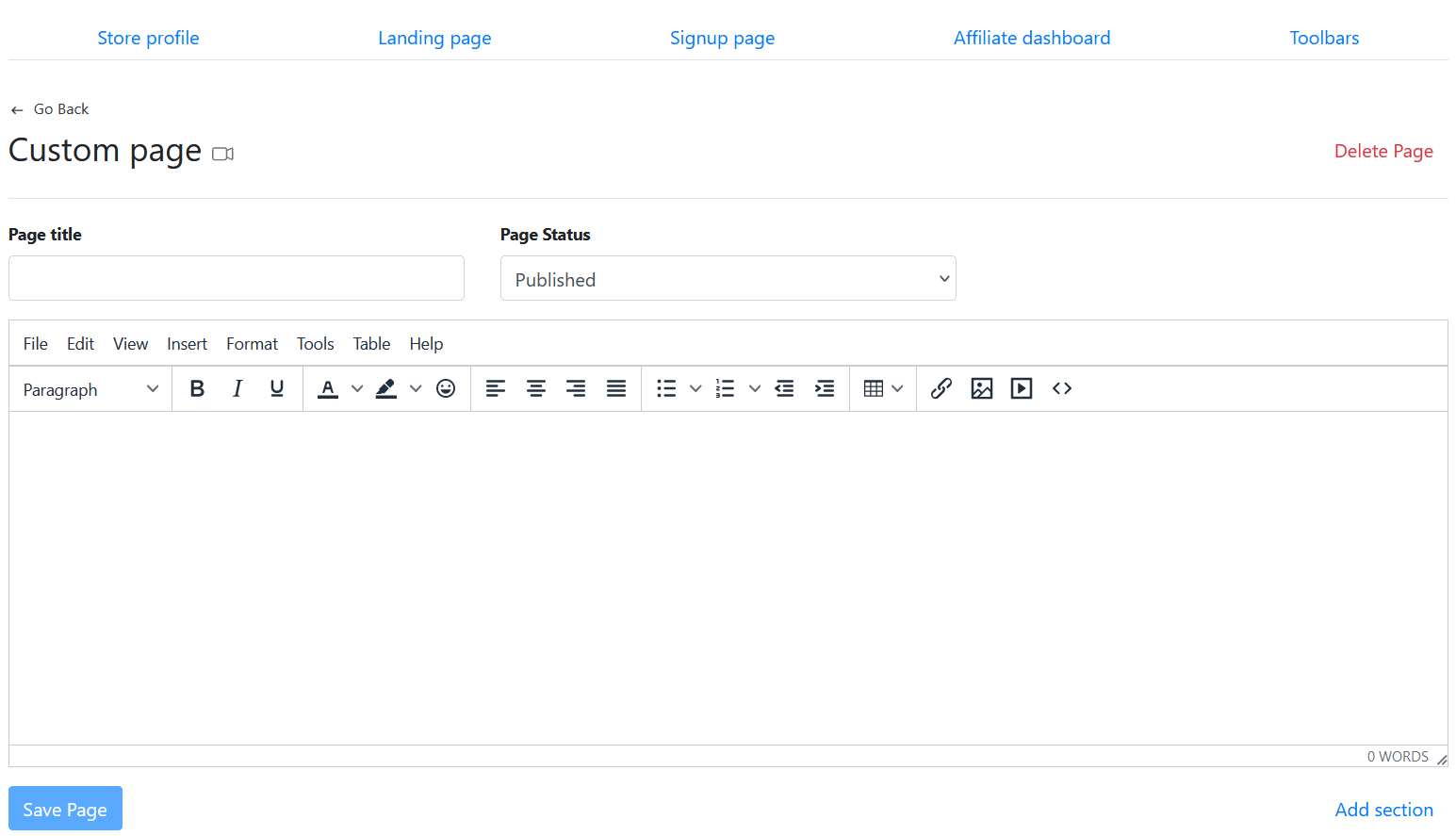Open the Table menu
This screenshot has height=836, width=1456.
[371, 344]
